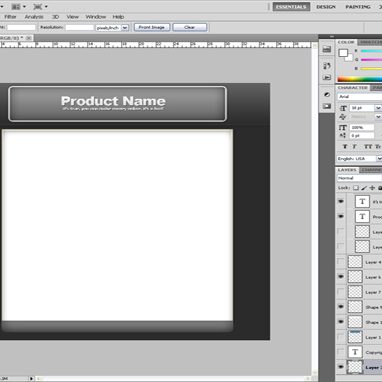Expand the font size dropdown
The width and height of the screenshot is (382, 382).
pyautogui.click(x=378, y=108)
